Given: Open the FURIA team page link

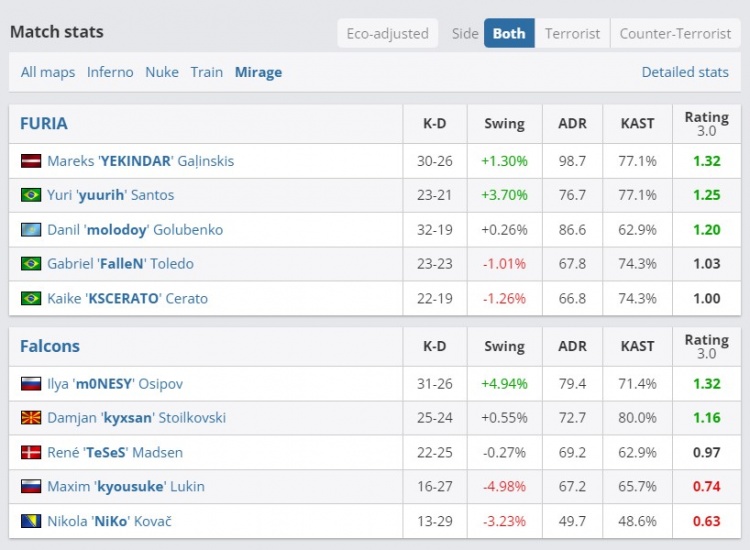Looking at the screenshot, I should (44, 124).
